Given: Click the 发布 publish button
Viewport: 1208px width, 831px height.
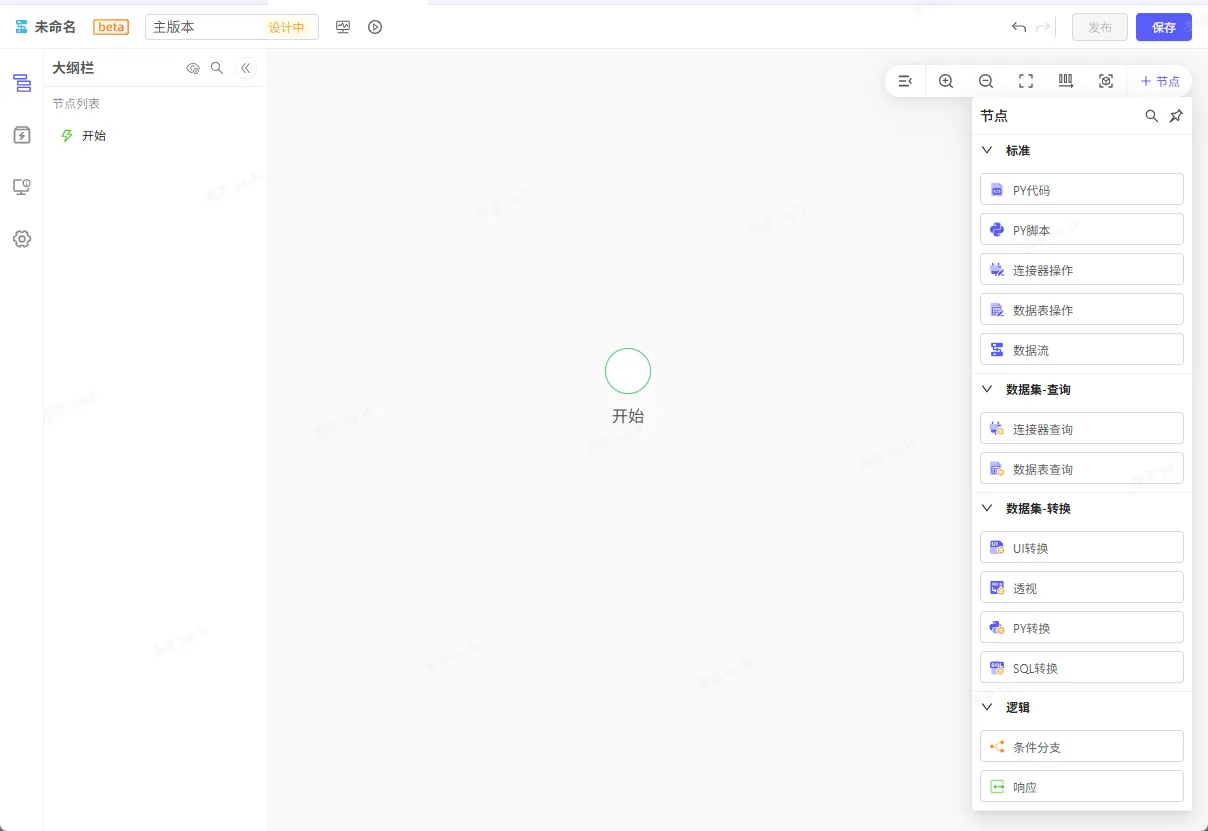Looking at the screenshot, I should coord(1100,27).
